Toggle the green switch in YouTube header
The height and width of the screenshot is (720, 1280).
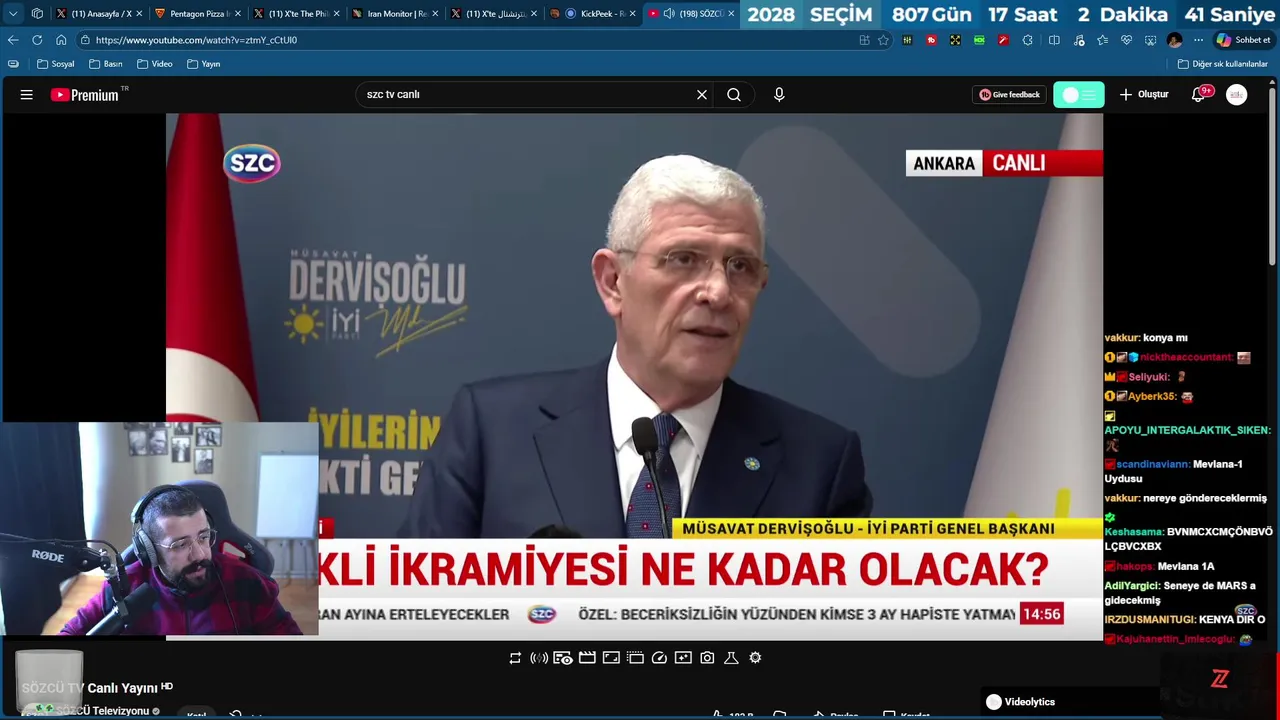click(1079, 95)
